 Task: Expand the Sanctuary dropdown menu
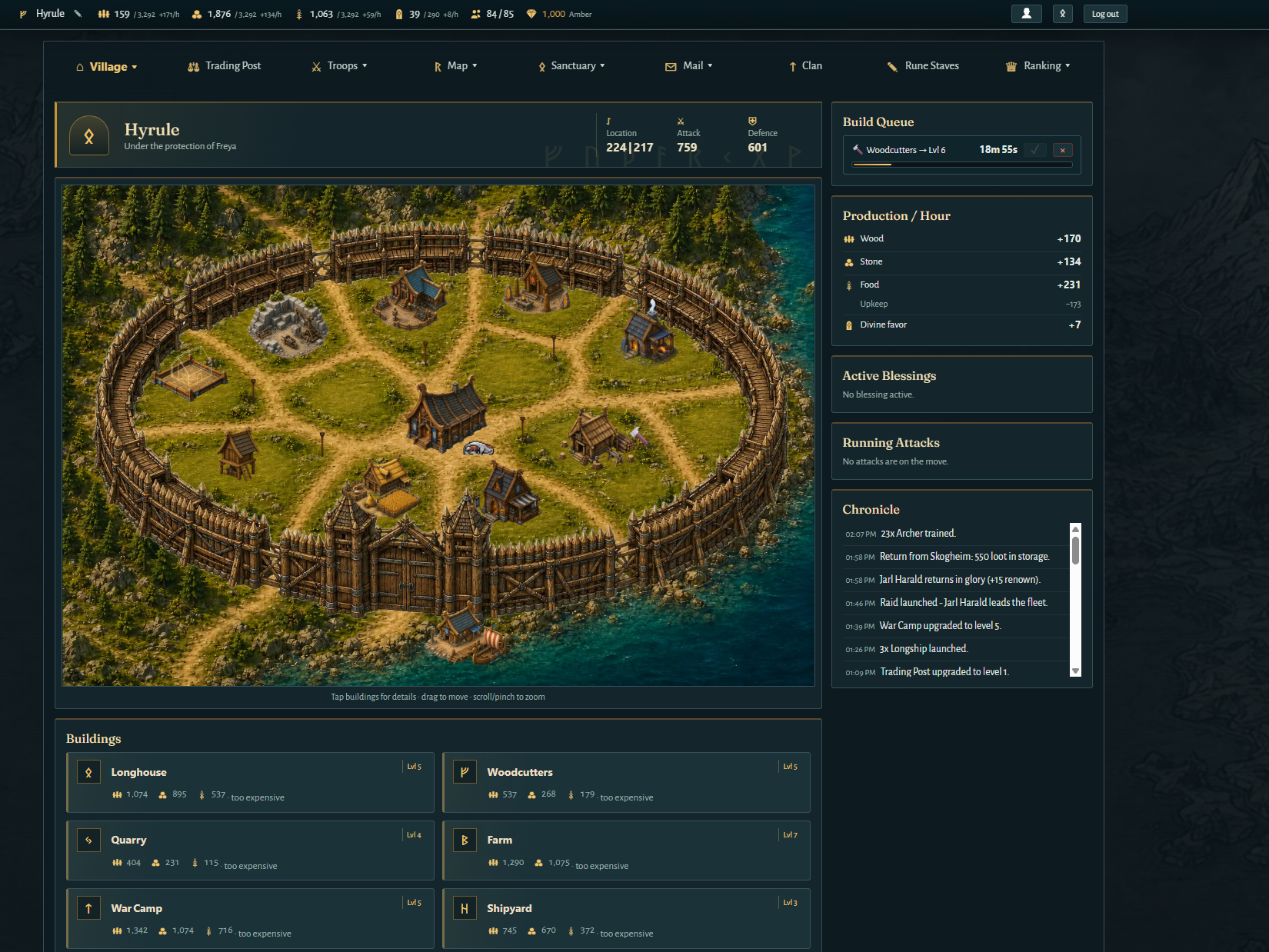point(571,66)
